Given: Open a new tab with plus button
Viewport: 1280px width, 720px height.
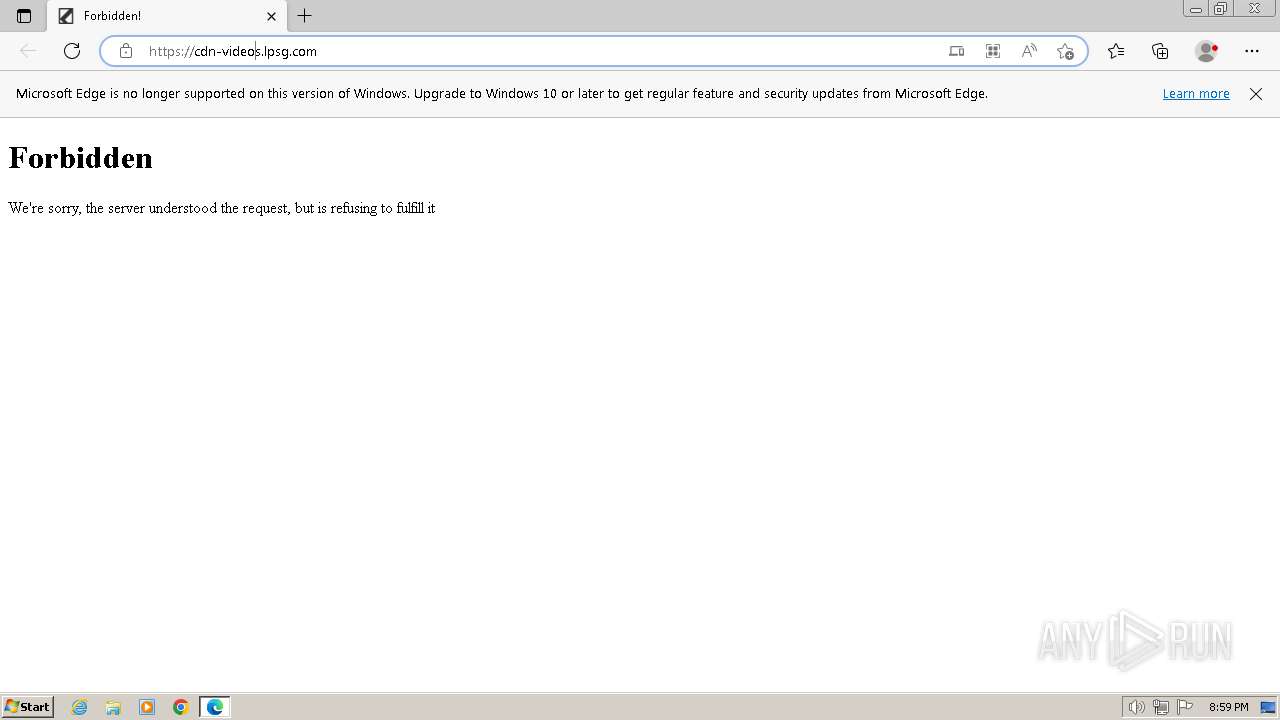Looking at the screenshot, I should [305, 16].
